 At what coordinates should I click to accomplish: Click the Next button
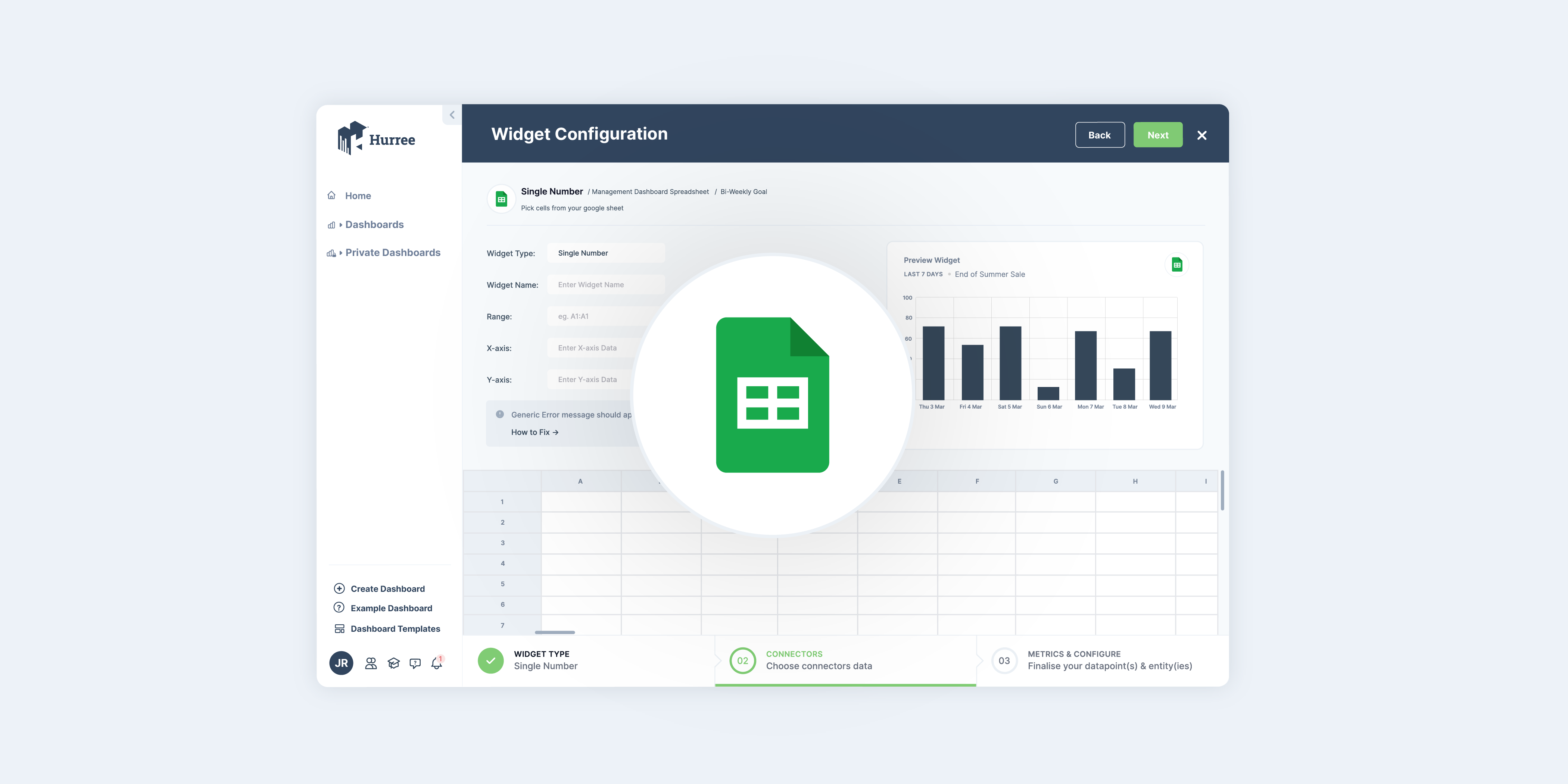1157,135
